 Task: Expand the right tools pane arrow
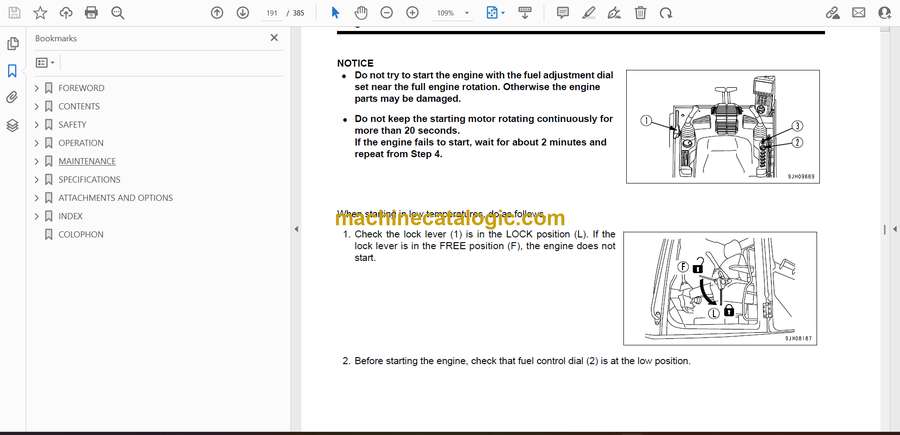point(894,229)
